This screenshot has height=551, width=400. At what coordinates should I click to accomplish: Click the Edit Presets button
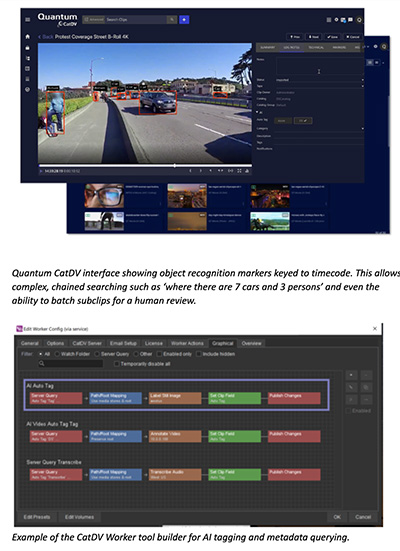[x=37, y=517]
